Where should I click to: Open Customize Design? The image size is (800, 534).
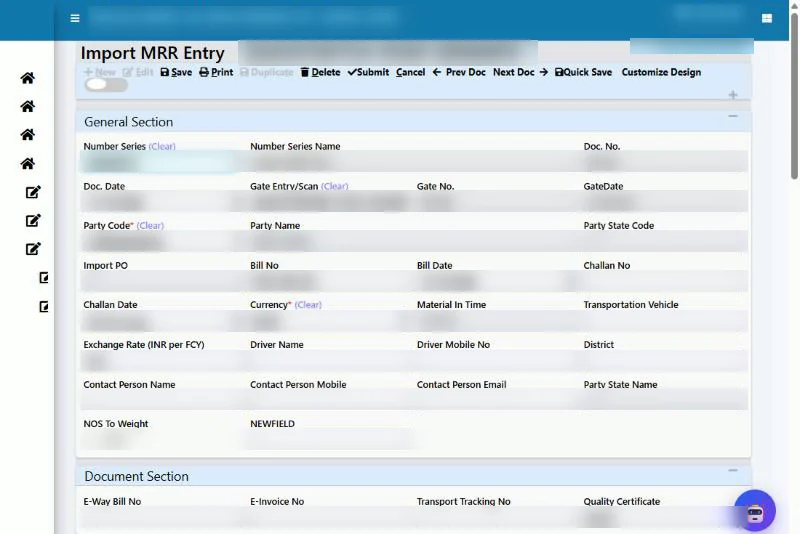(x=661, y=72)
